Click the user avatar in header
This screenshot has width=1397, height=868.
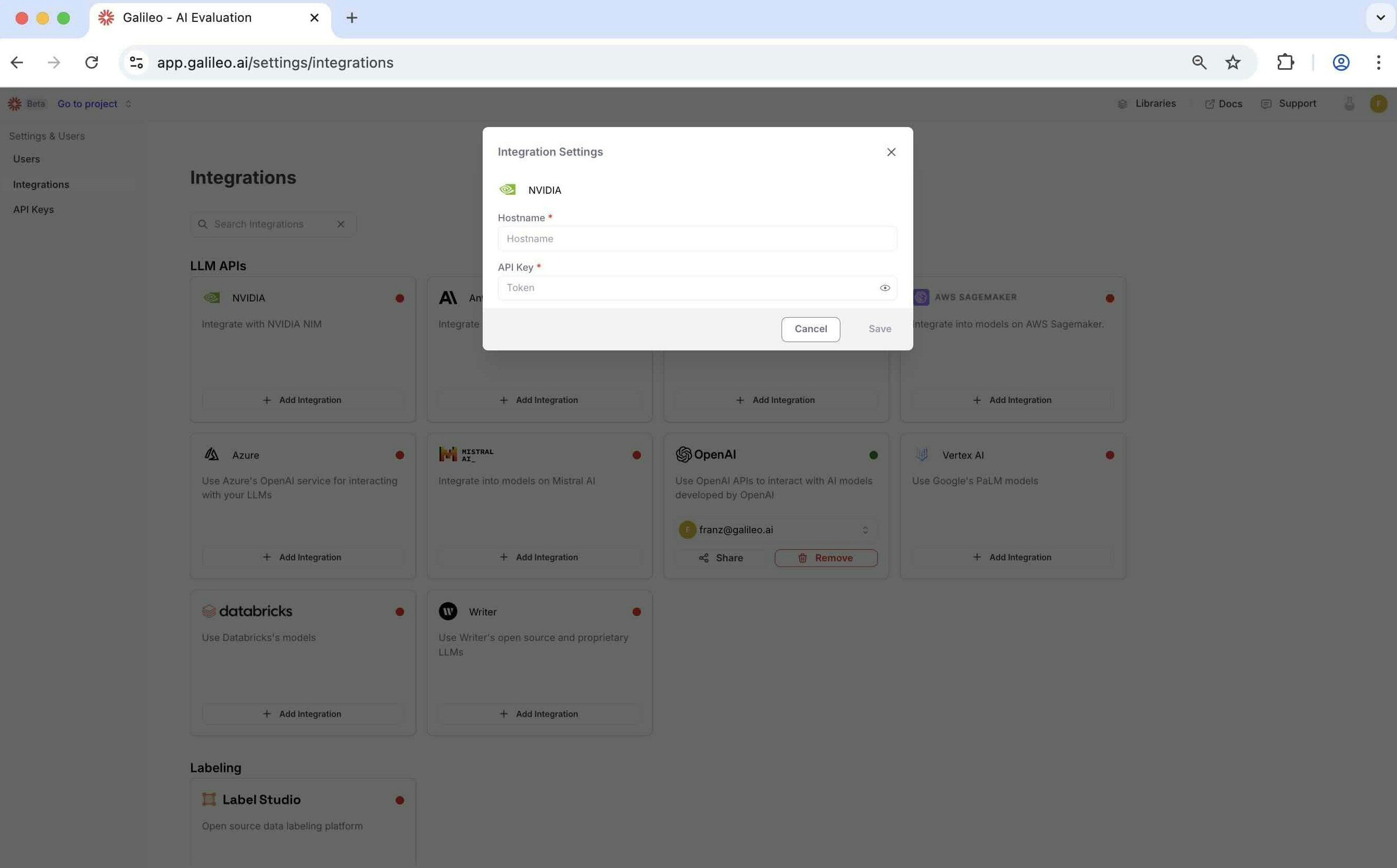click(x=1378, y=104)
